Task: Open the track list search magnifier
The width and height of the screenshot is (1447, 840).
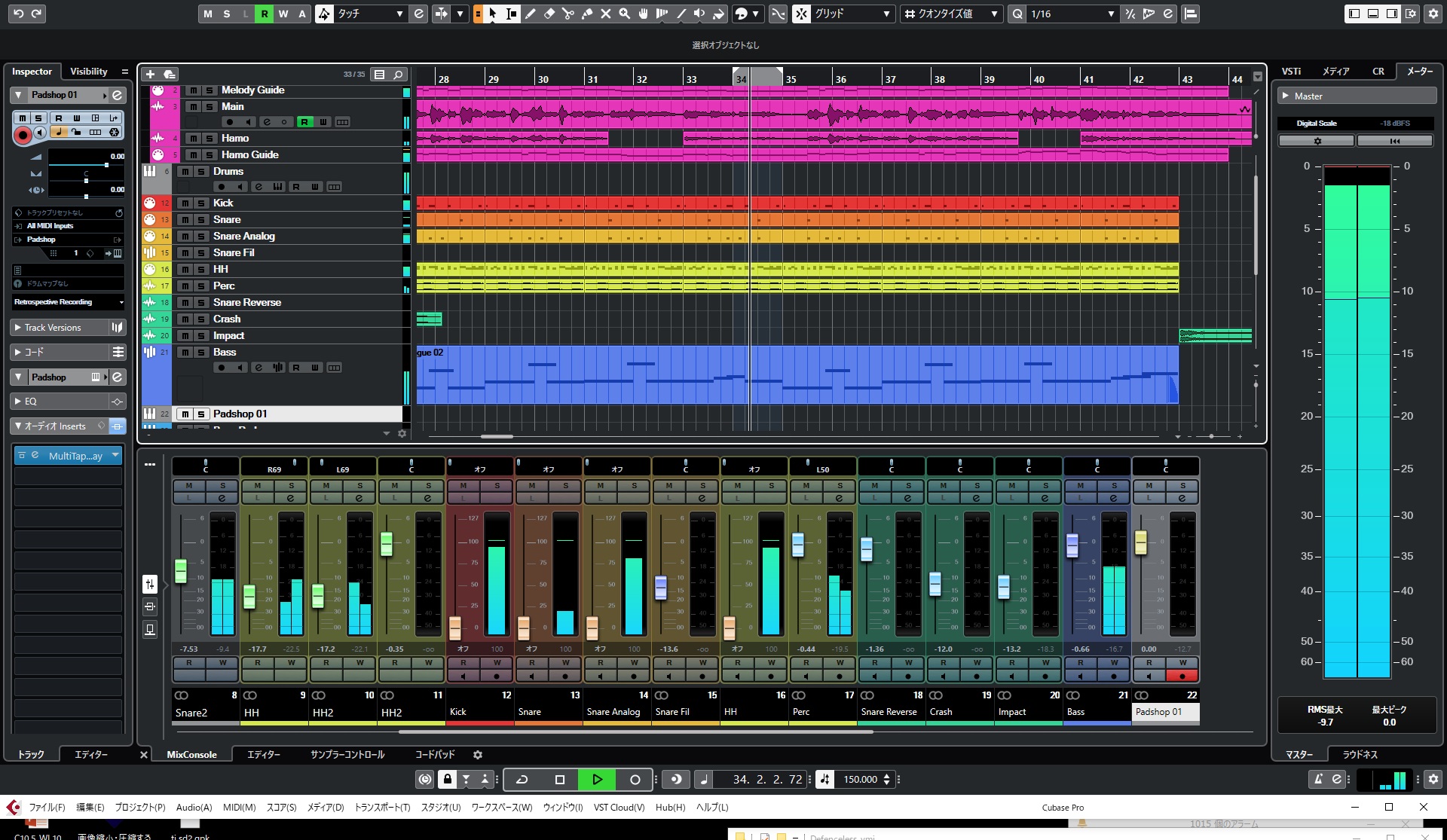Action: [398, 74]
